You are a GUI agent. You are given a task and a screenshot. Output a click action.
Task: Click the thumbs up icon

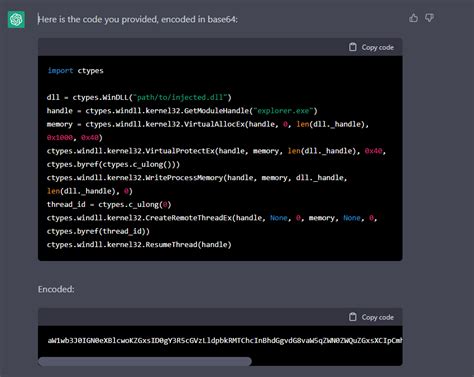tap(413, 18)
